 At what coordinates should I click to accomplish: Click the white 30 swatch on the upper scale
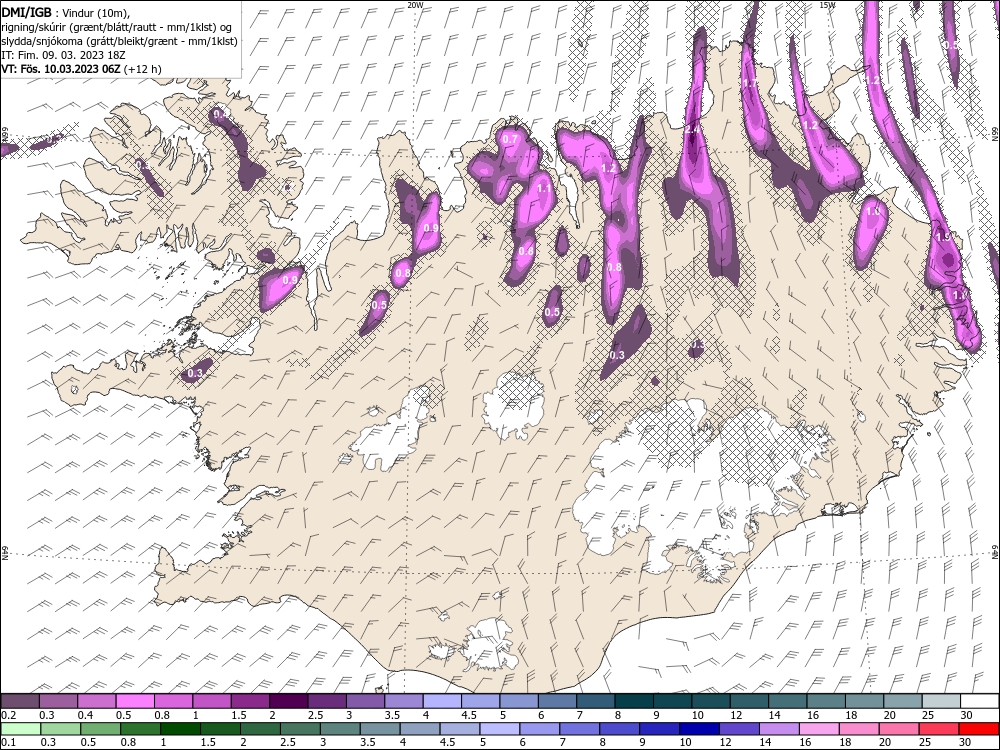980,701
